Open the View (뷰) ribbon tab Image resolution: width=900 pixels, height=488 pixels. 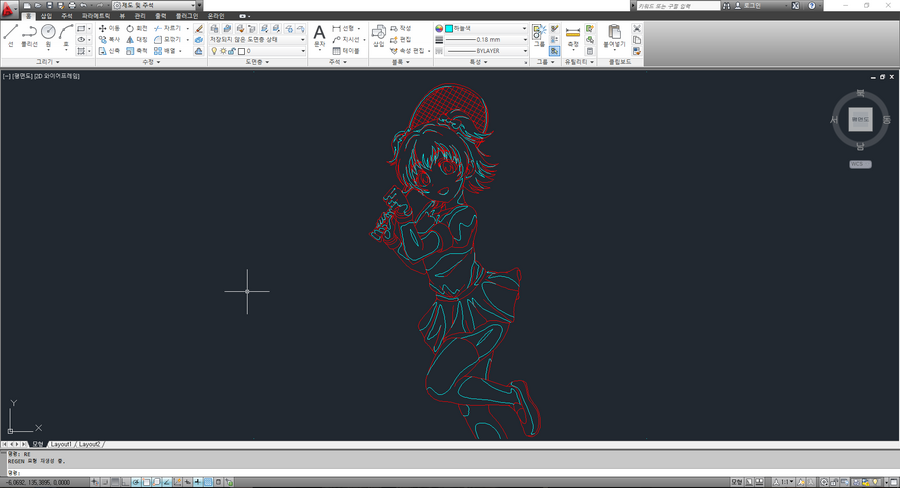[122, 16]
